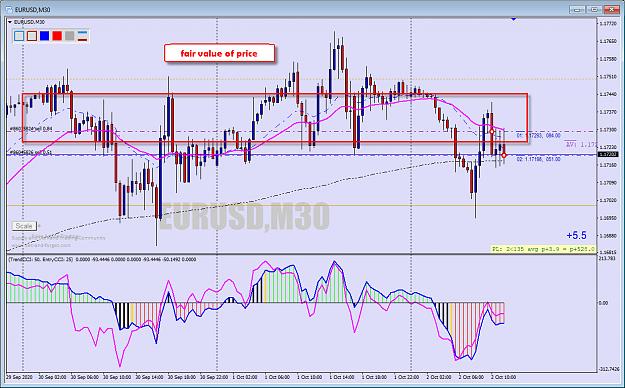Select the lower red circle trade marker
The height and width of the screenshot is (388, 625).
tap(504, 155)
